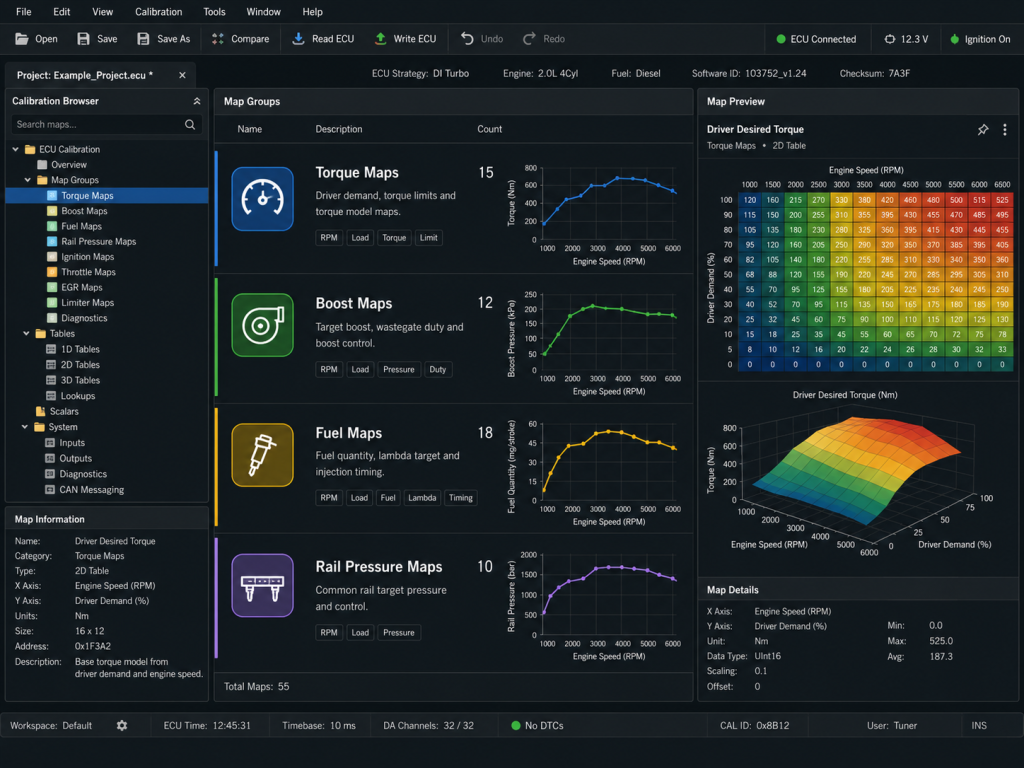
Task: Open the Calibration menu
Action: click(159, 12)
